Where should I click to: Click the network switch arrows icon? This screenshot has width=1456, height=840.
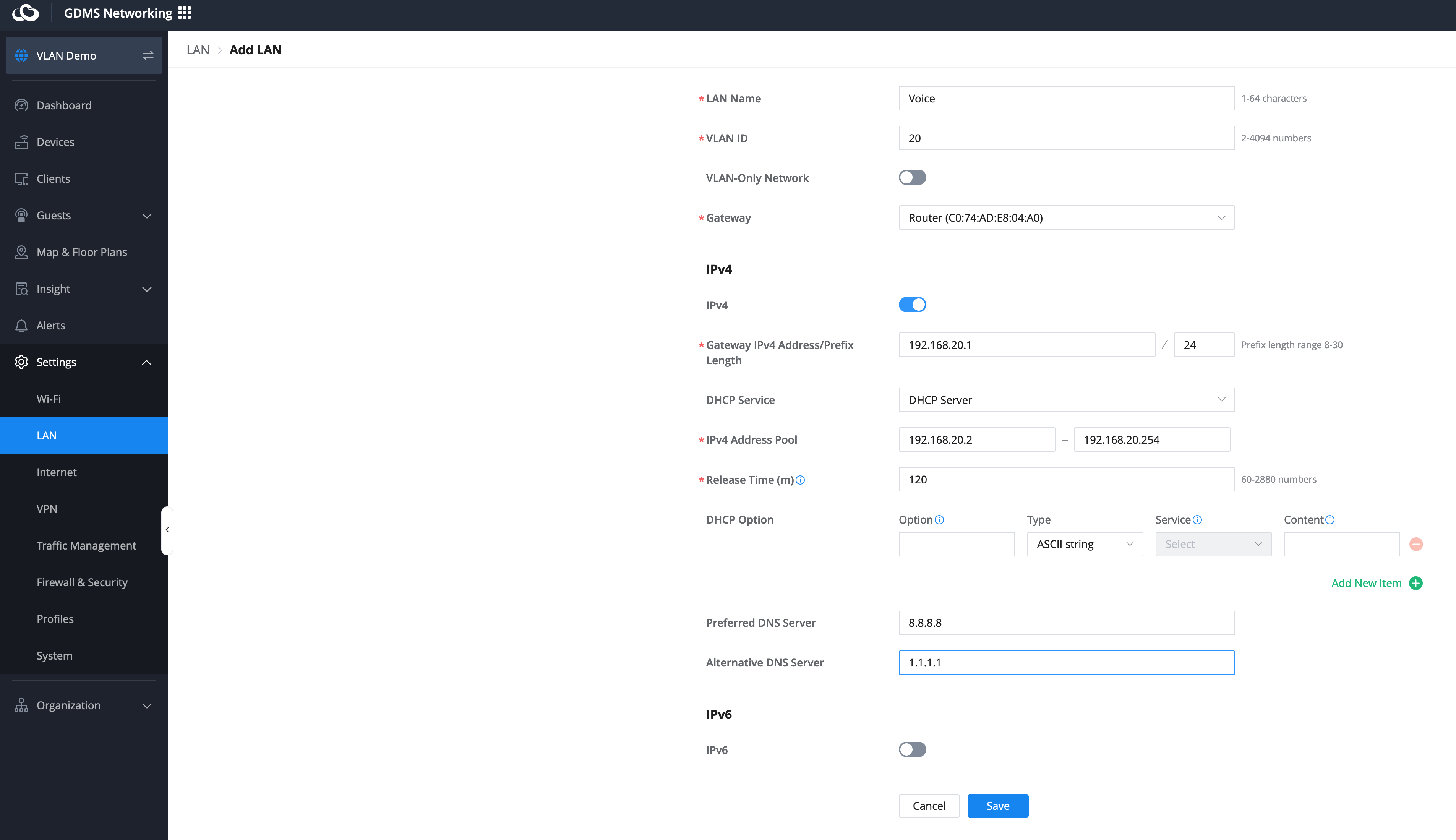148,55
